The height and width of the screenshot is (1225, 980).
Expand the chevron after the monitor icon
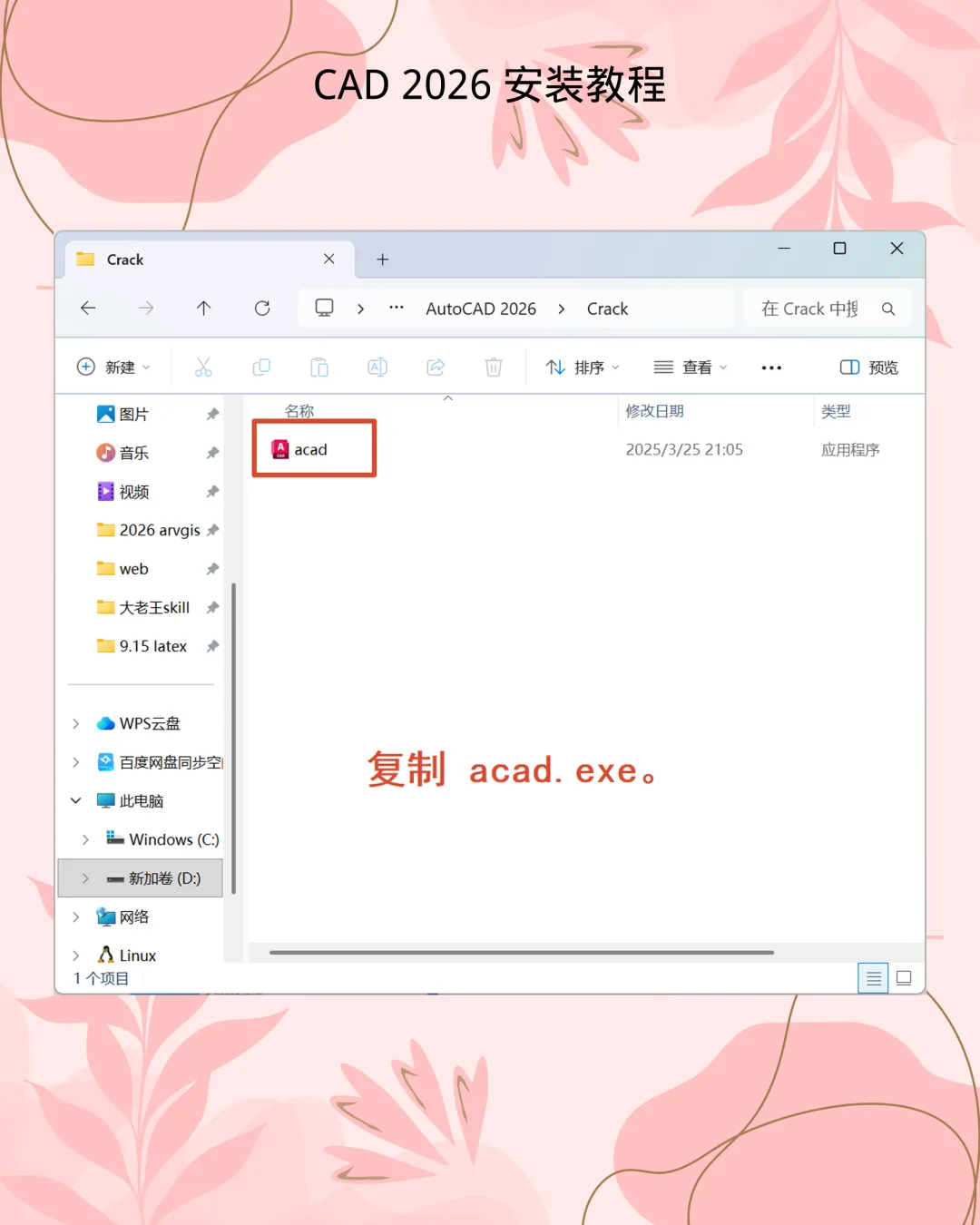[360, 309]
